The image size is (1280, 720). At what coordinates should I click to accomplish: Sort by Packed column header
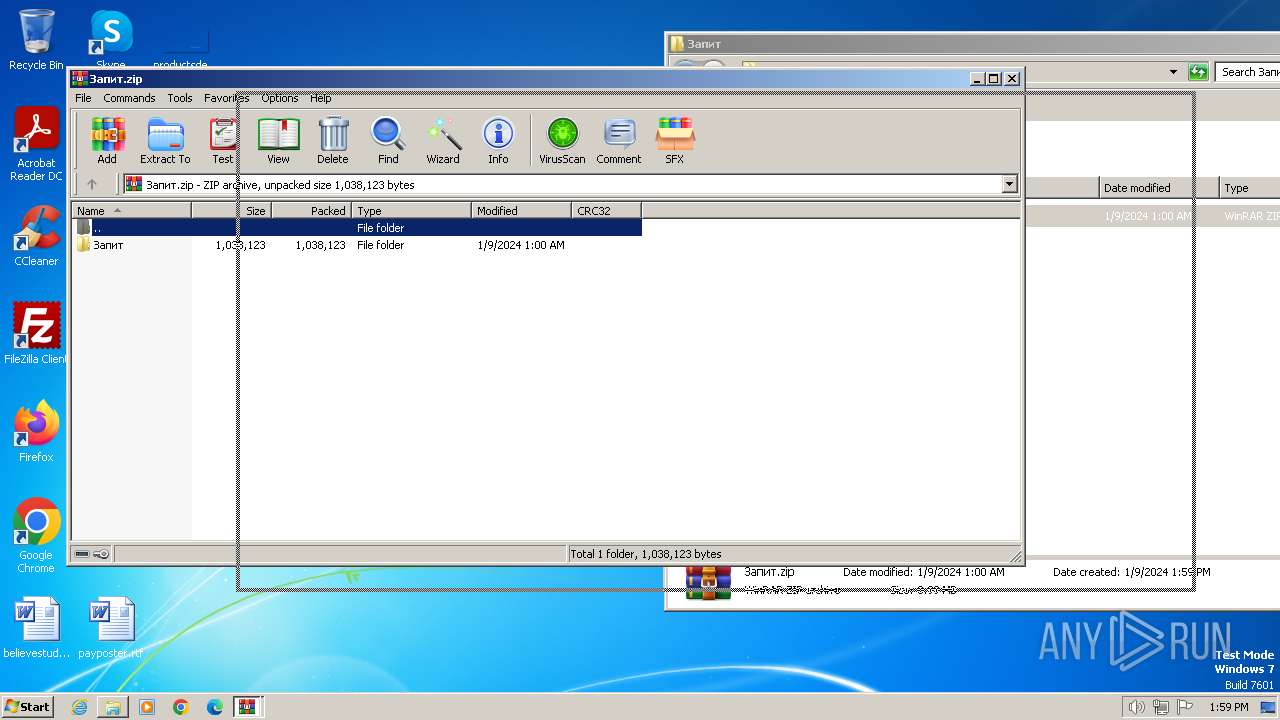[311, 211]
